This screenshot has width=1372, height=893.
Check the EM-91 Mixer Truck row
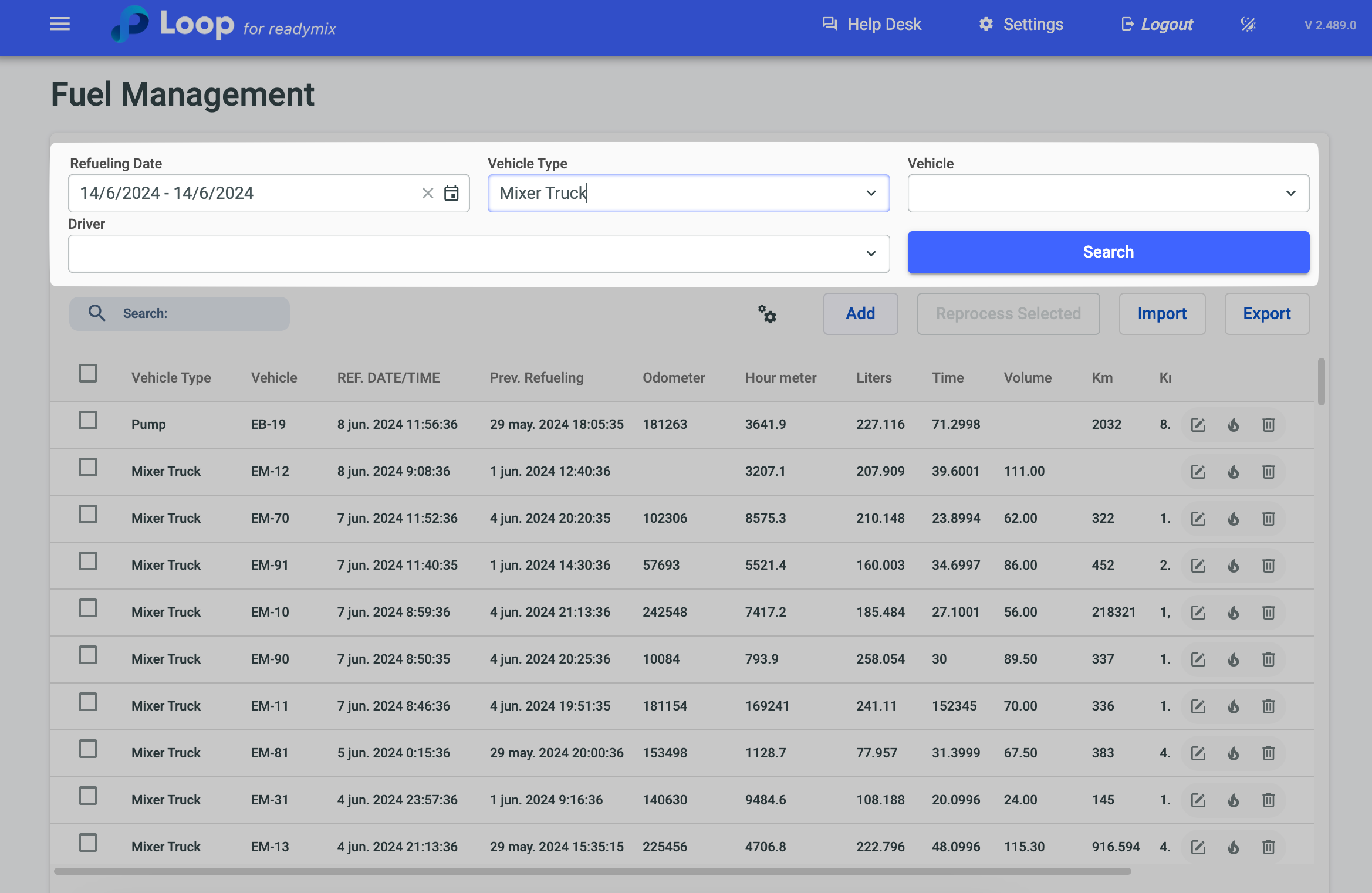88,561
